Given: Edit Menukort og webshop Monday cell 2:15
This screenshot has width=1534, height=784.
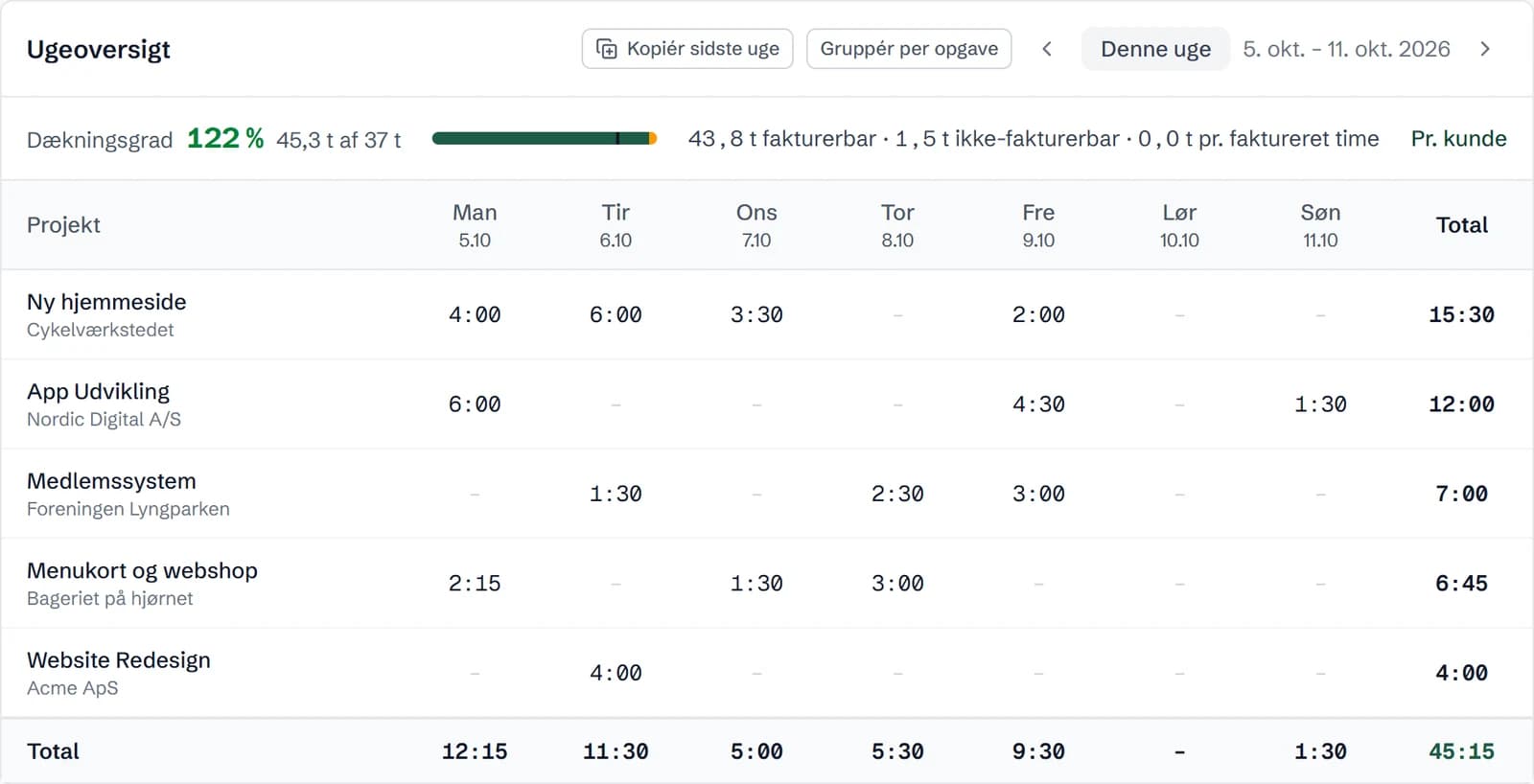Looking at the screenshot, I should click(475, 583).
